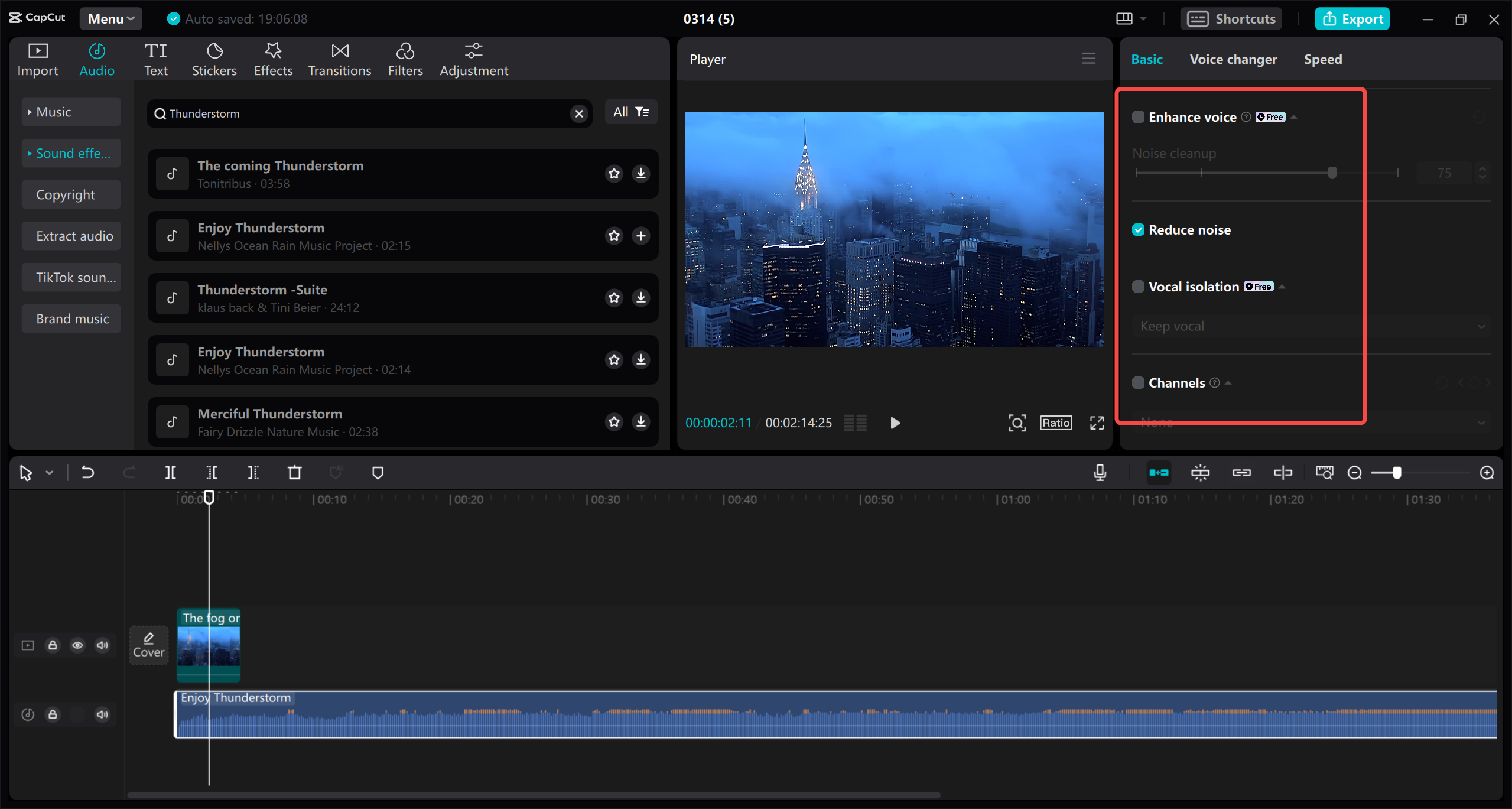Delete the selected clip with trash icon
This screenshot has height=809, width=1512.
point(295,472)
